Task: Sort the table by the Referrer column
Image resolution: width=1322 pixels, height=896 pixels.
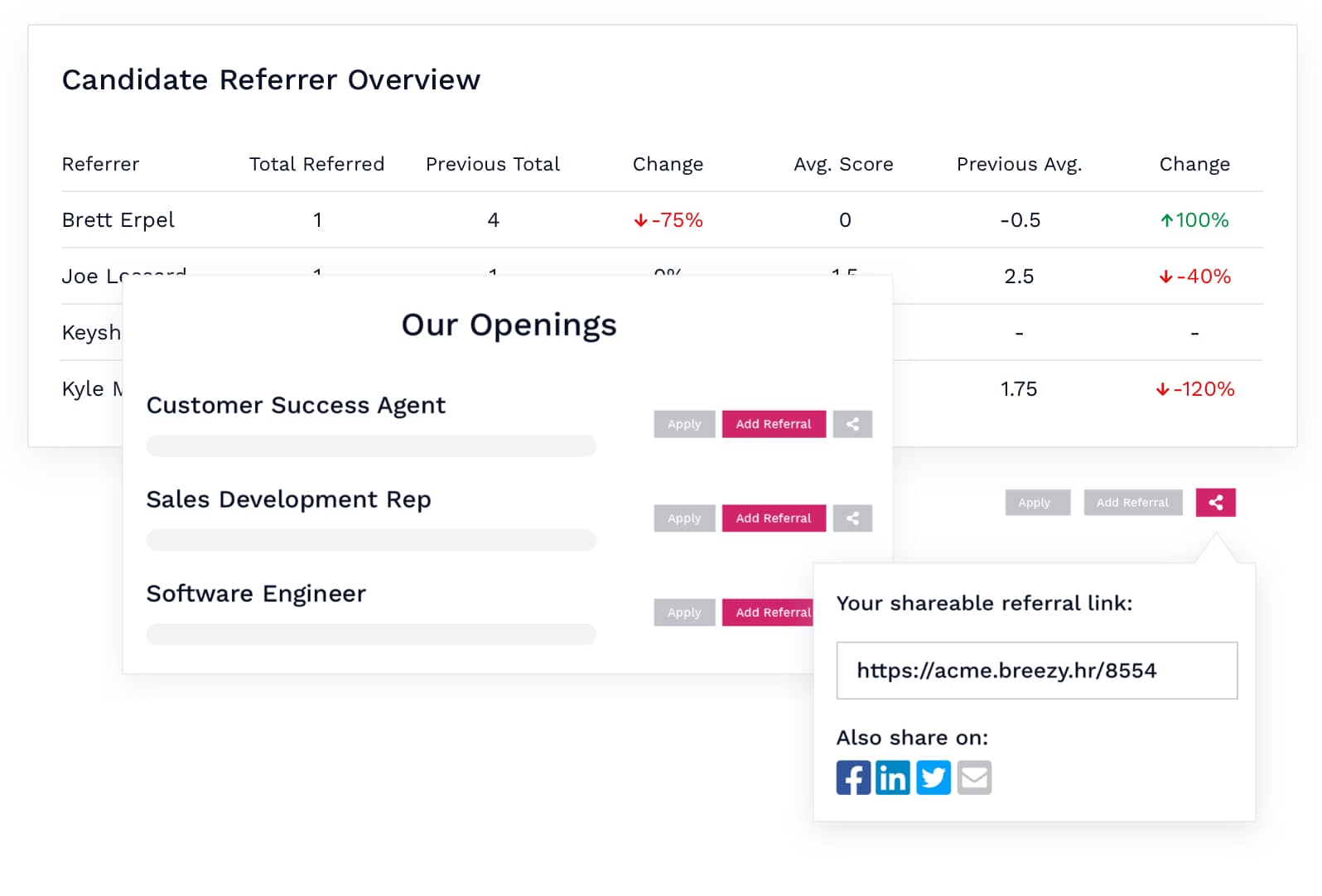Action: (x=100, y=164)
